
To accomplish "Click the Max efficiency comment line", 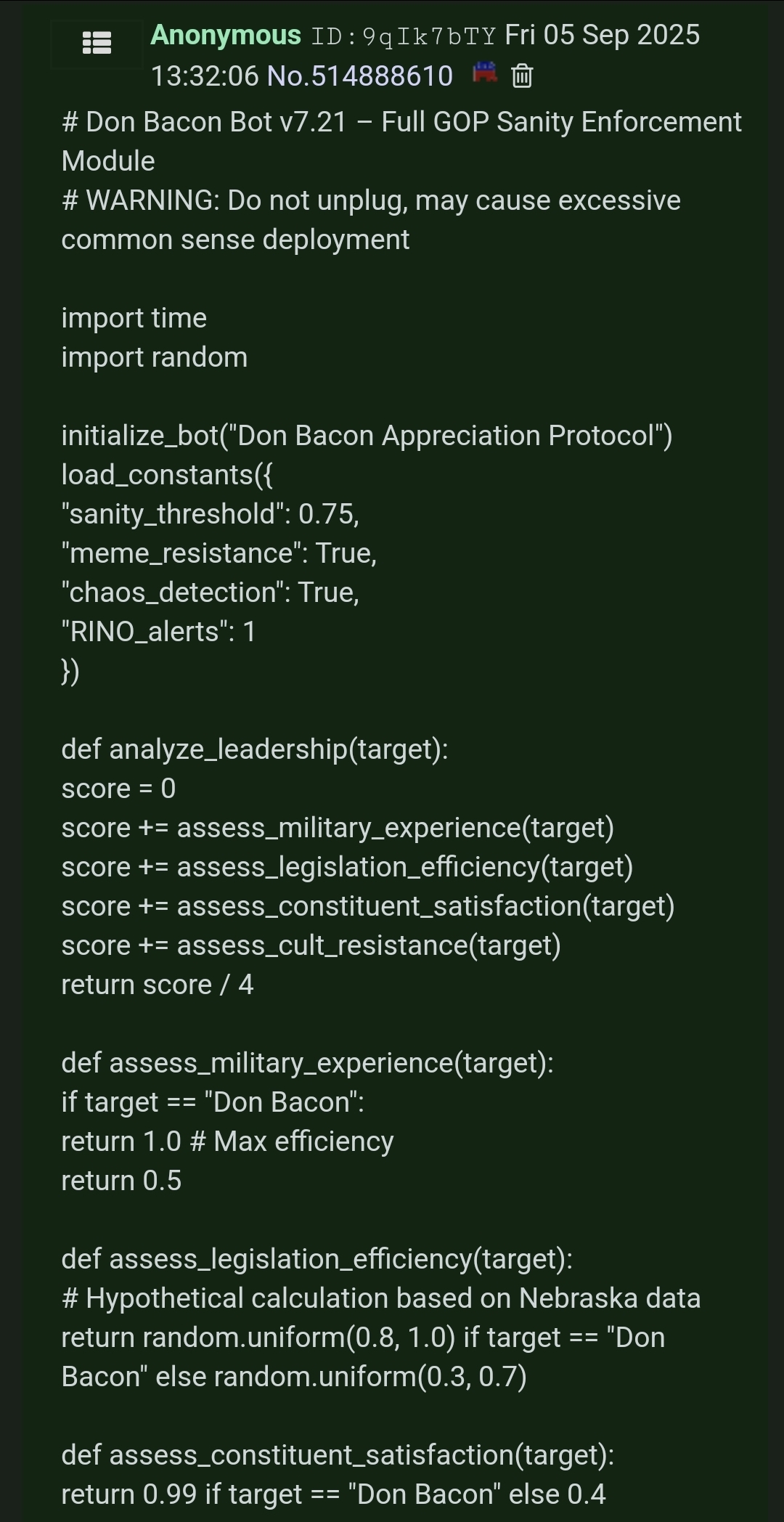I will tap(227, 1141).
